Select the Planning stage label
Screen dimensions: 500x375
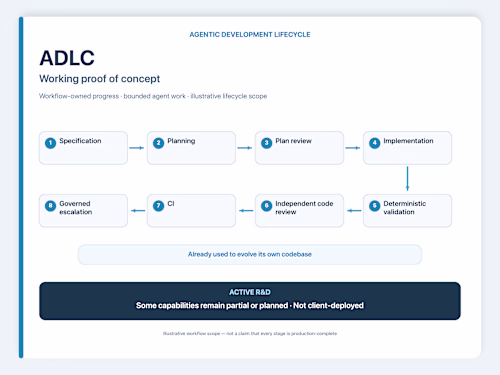pos(181,141)
